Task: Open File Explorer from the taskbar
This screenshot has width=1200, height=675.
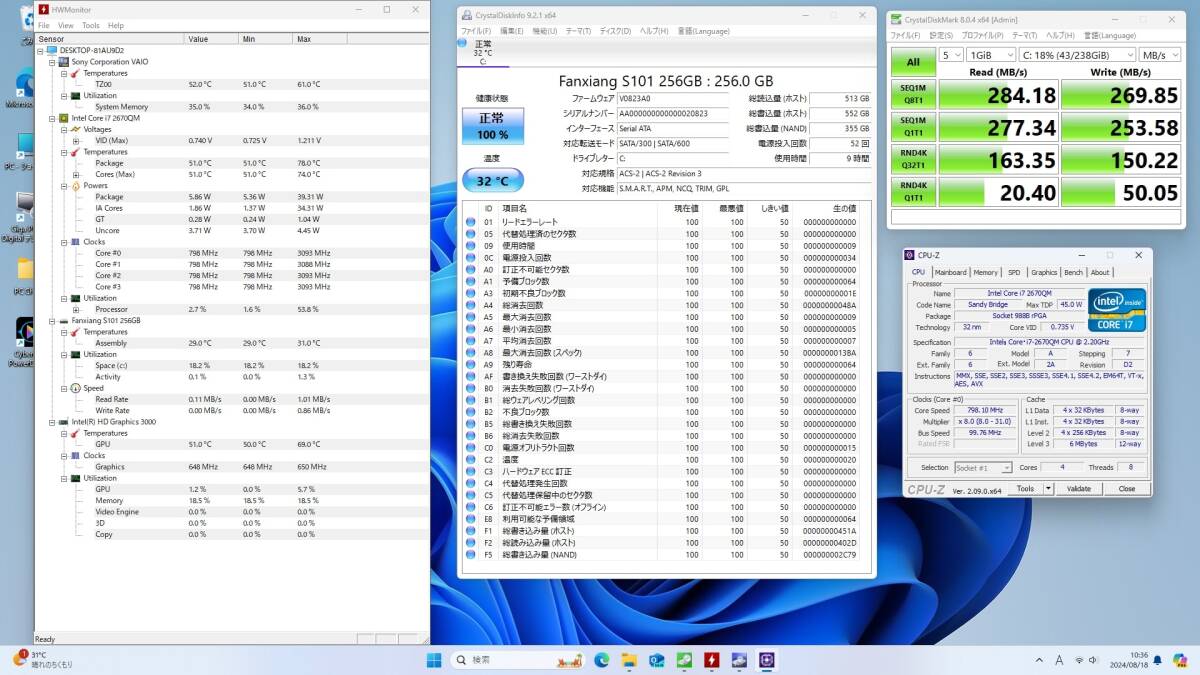Action: [x=629, y=660]
